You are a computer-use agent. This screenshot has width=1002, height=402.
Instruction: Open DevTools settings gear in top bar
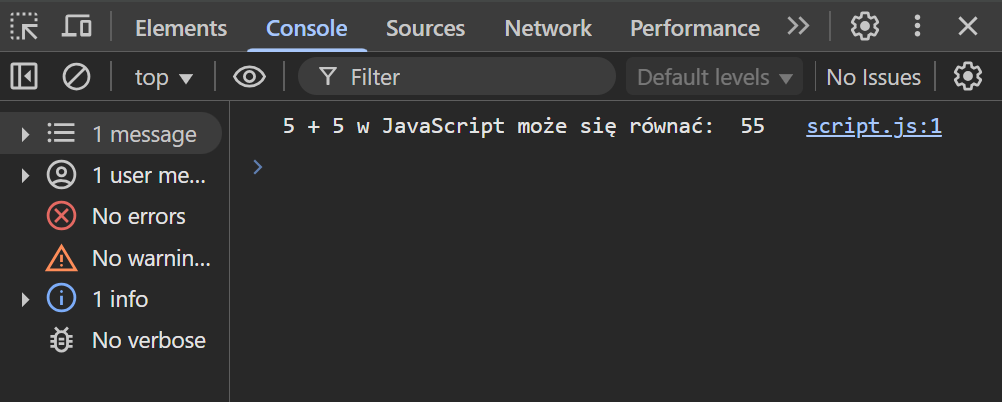(x=865, y=27)
